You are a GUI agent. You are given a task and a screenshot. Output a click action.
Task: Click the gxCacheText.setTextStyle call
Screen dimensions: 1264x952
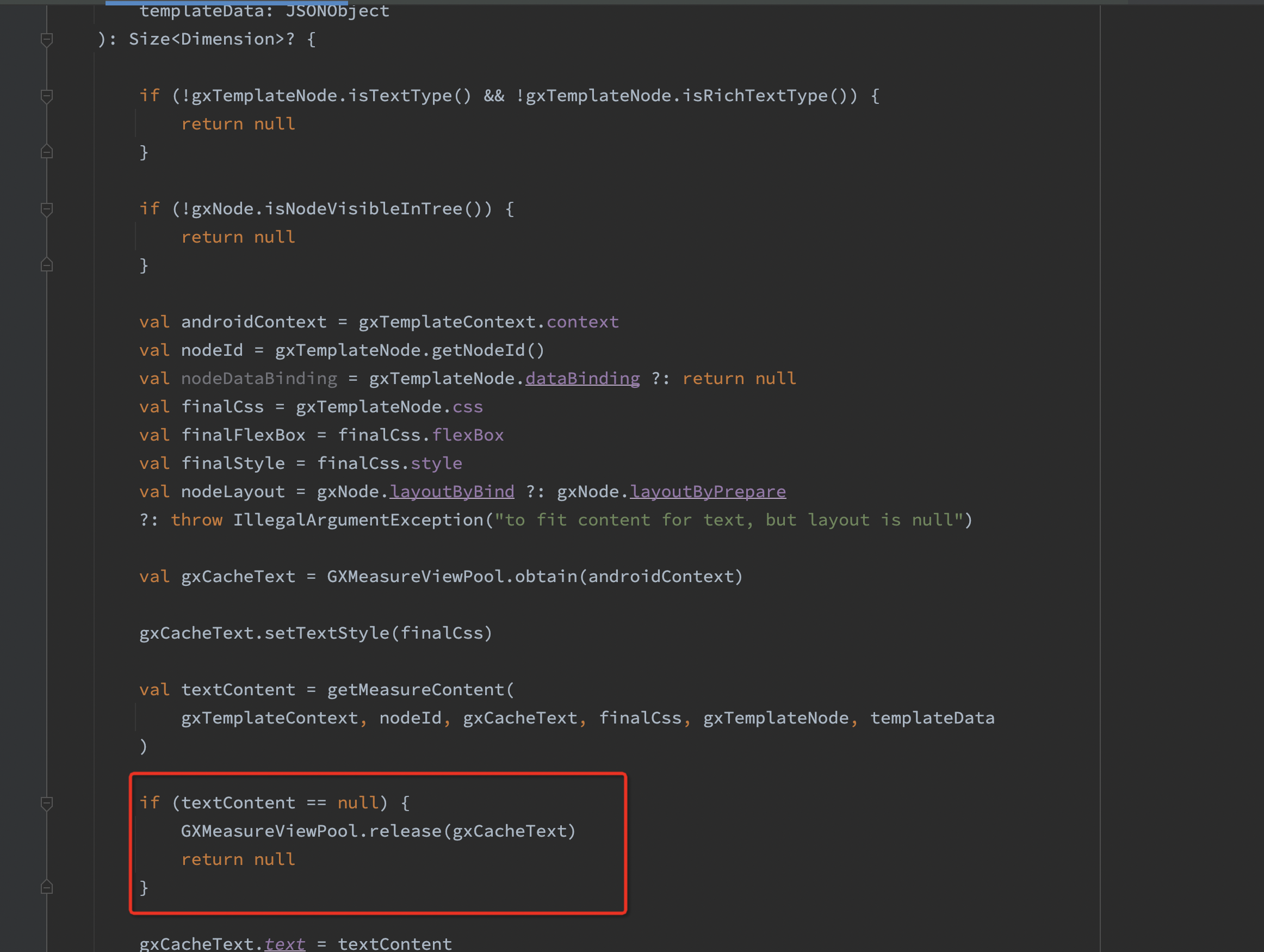pos(315,633)
